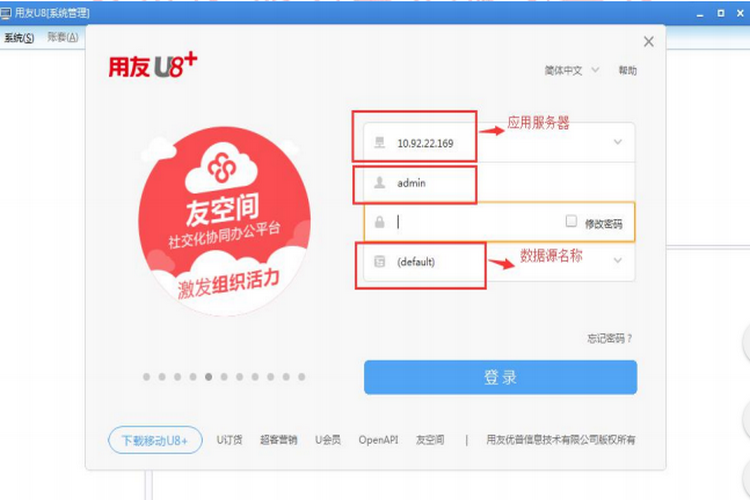Click the database icon beside (default)

379,261
